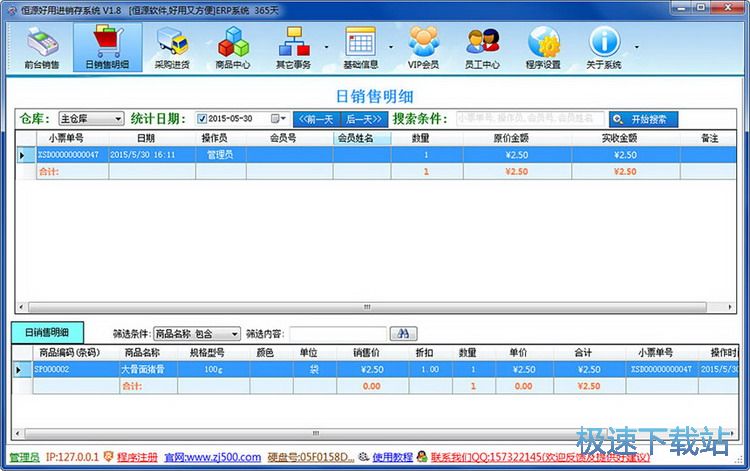Click lower table scroll left arrow
The image size is (750, 471).
click(x=18, y=434)
